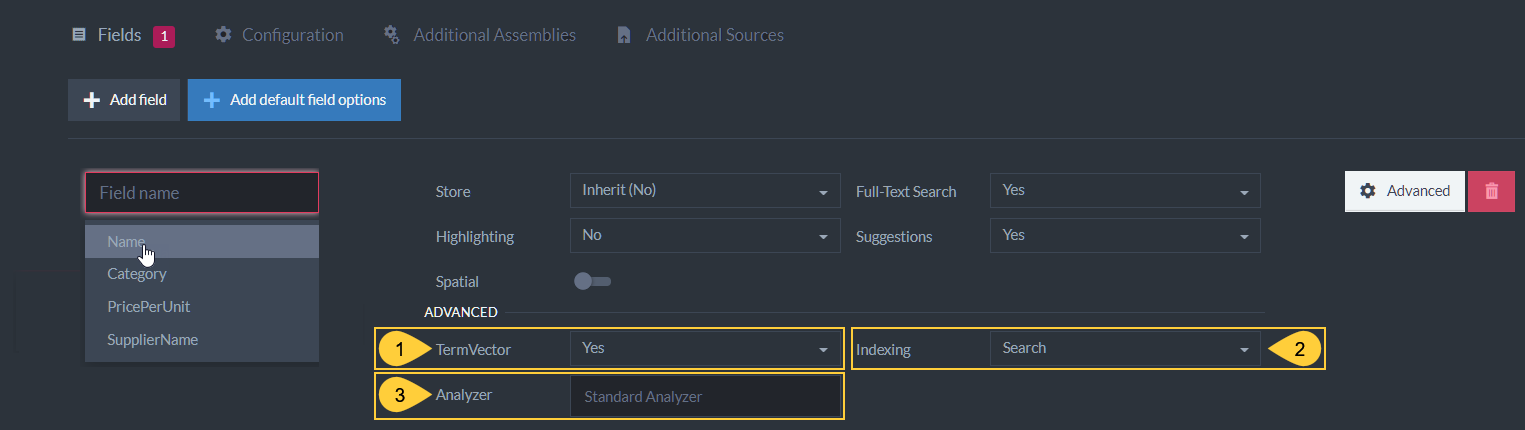Choose Category from field suggestions

click(x=202, y=273)
